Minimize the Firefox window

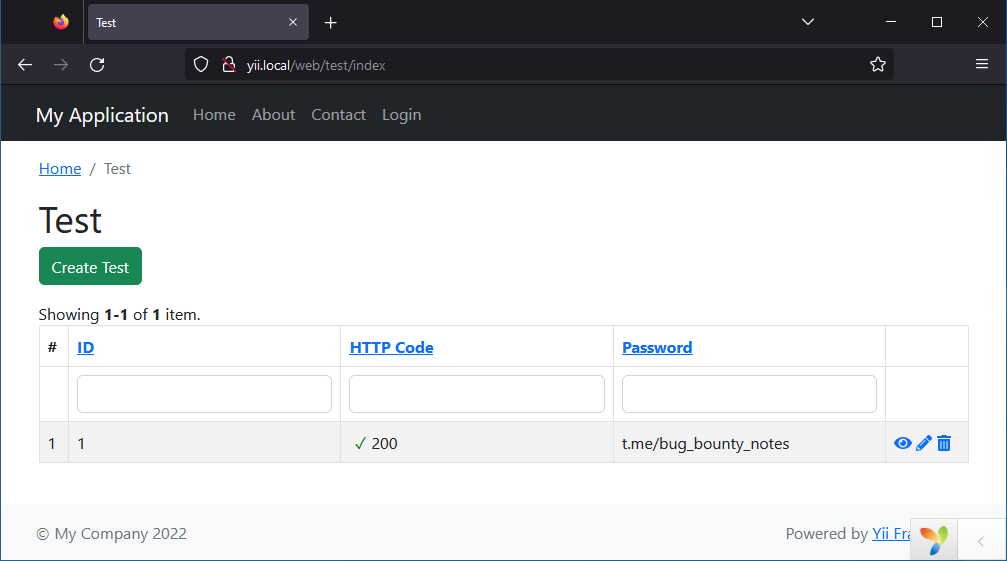click(891, 22)
